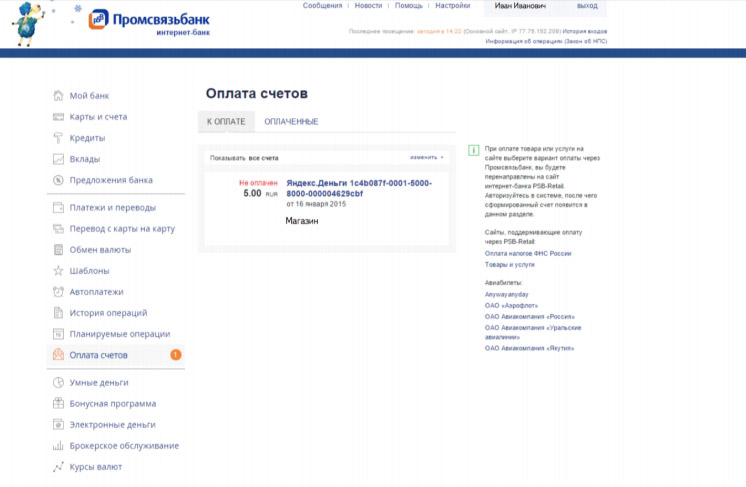Click the gift icon beside Бонусная программа
The image size is (746, 487).
pyautogui.click(x=58, y=403)
